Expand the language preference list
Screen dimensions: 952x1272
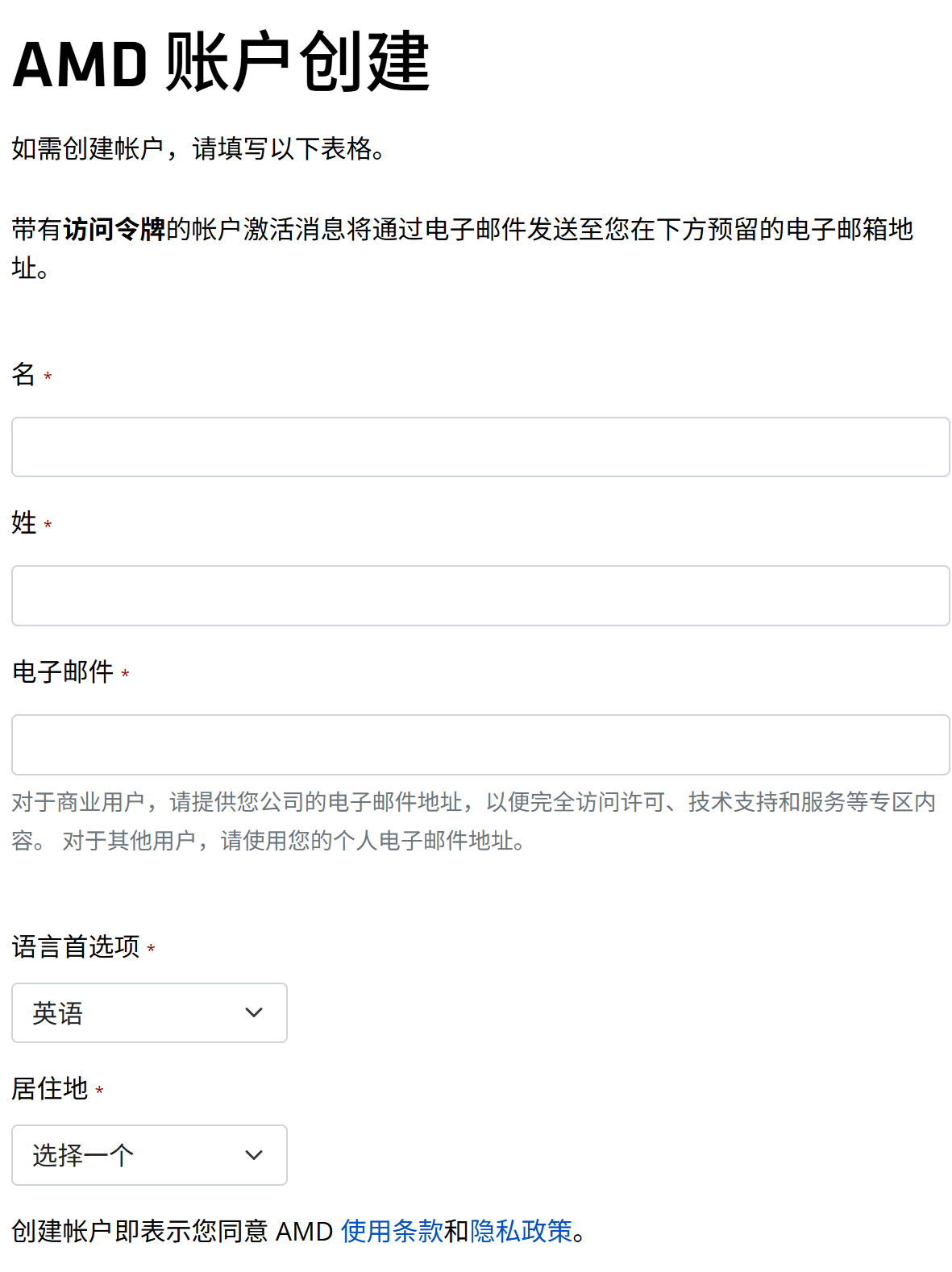pos(149,1012)
